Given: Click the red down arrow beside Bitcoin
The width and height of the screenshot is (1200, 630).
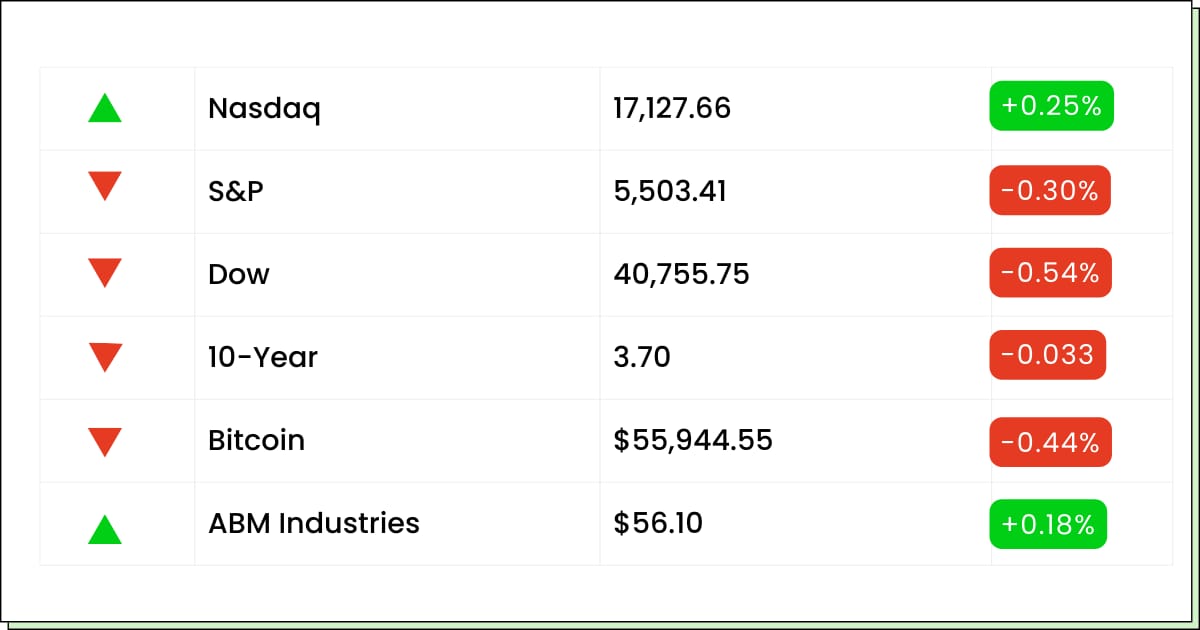Looking at the screenshot, I should click(105, 440).
